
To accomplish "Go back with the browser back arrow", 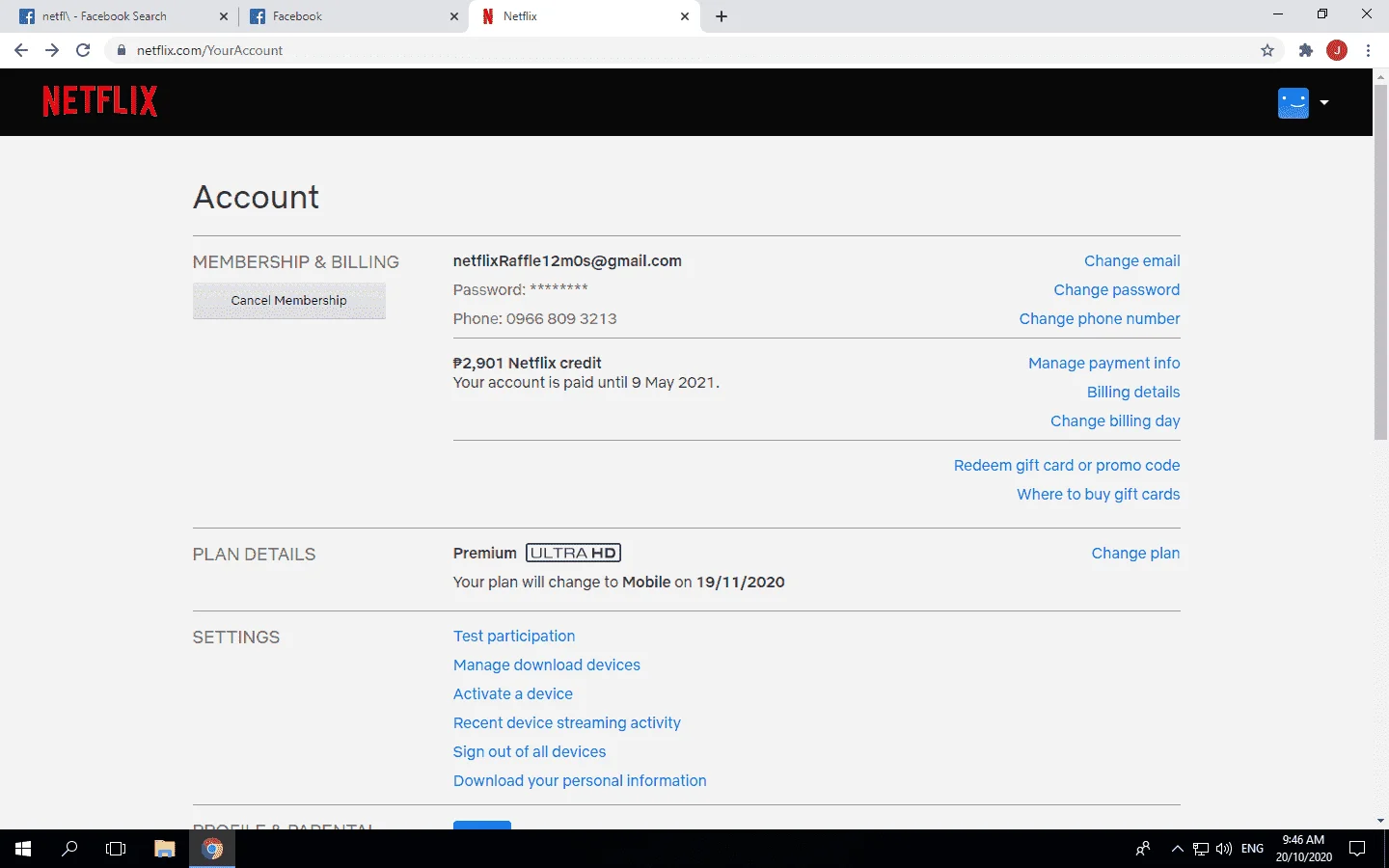I will pyautogui.click(x=21, y=50).
